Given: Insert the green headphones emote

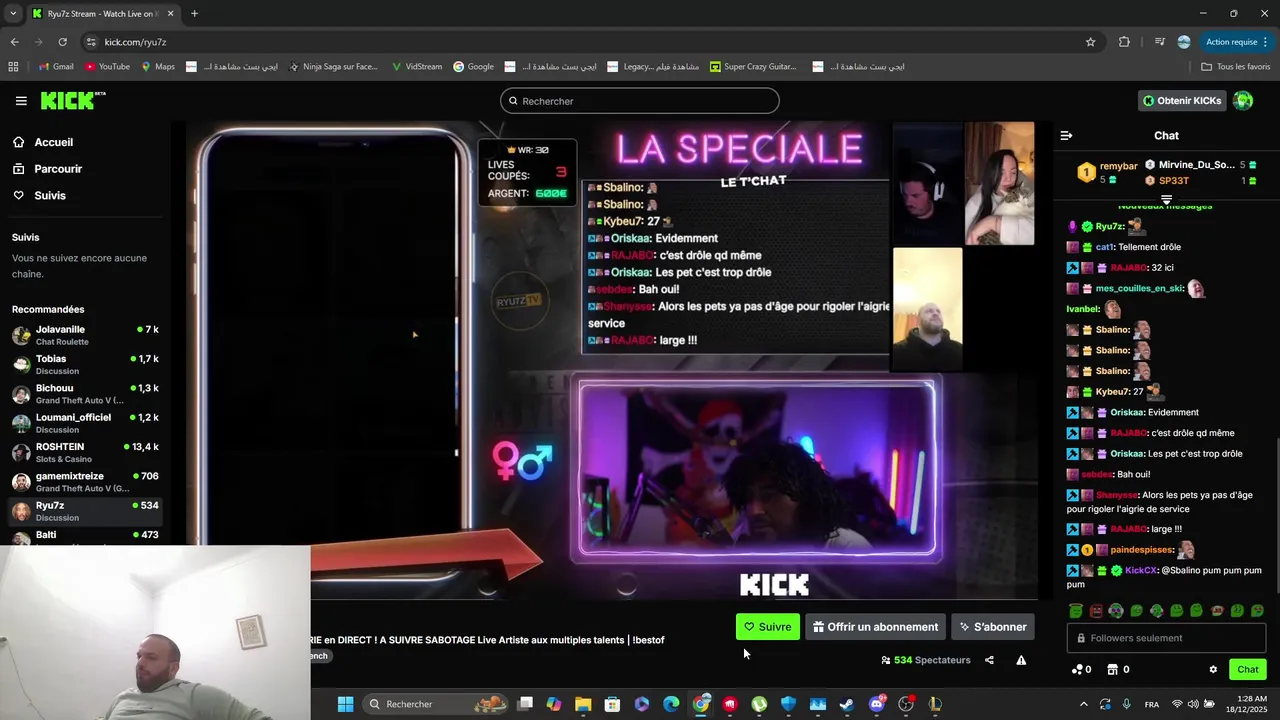Looking at the screenshot, I should tap(1116, 610).
